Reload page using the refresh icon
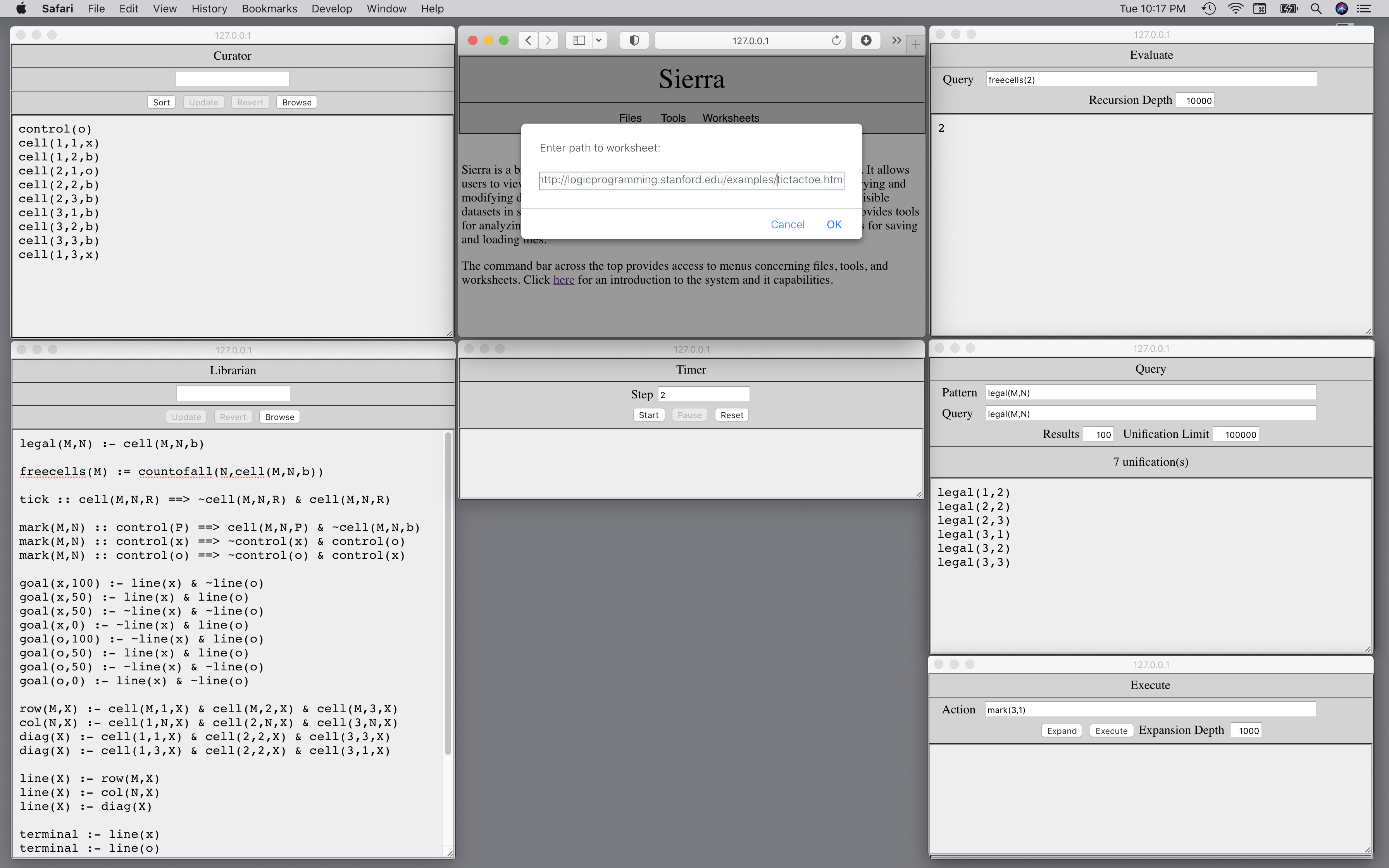This screenshot has height=868, width=1389. click(836, 40)
